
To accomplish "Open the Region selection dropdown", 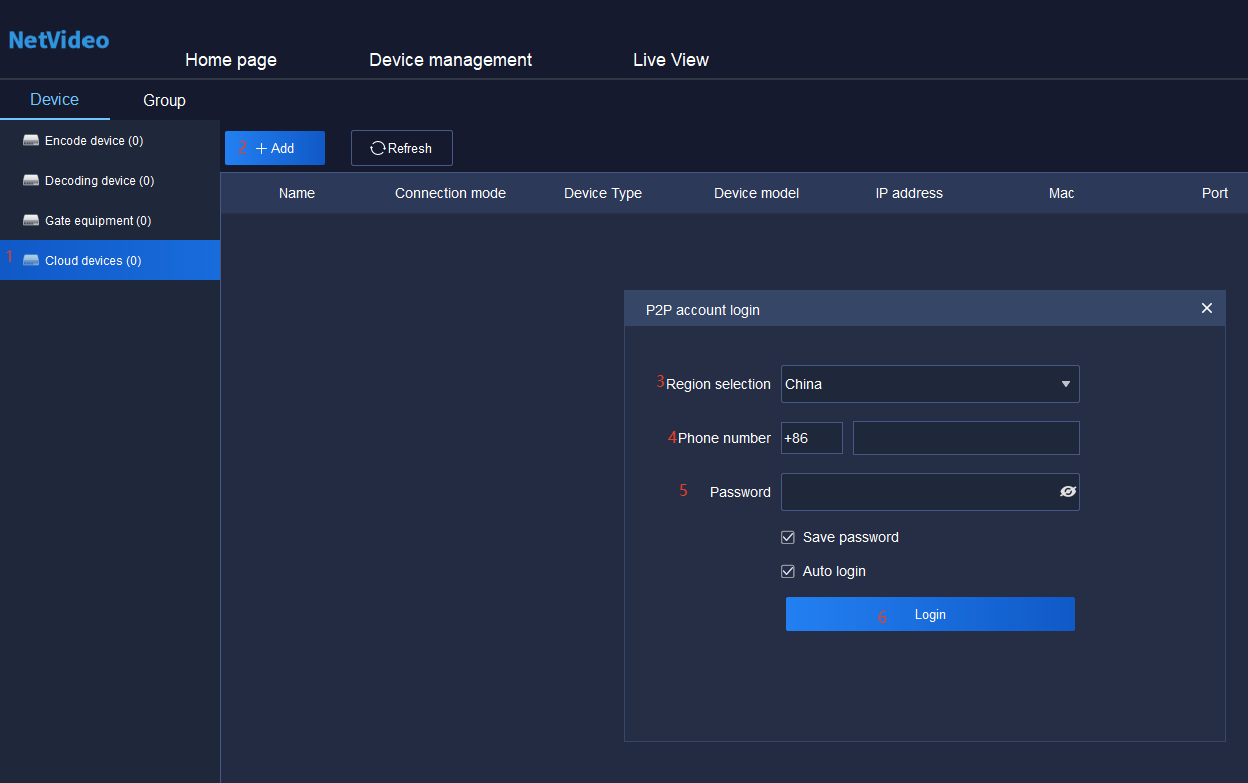I will coord(930,384).
